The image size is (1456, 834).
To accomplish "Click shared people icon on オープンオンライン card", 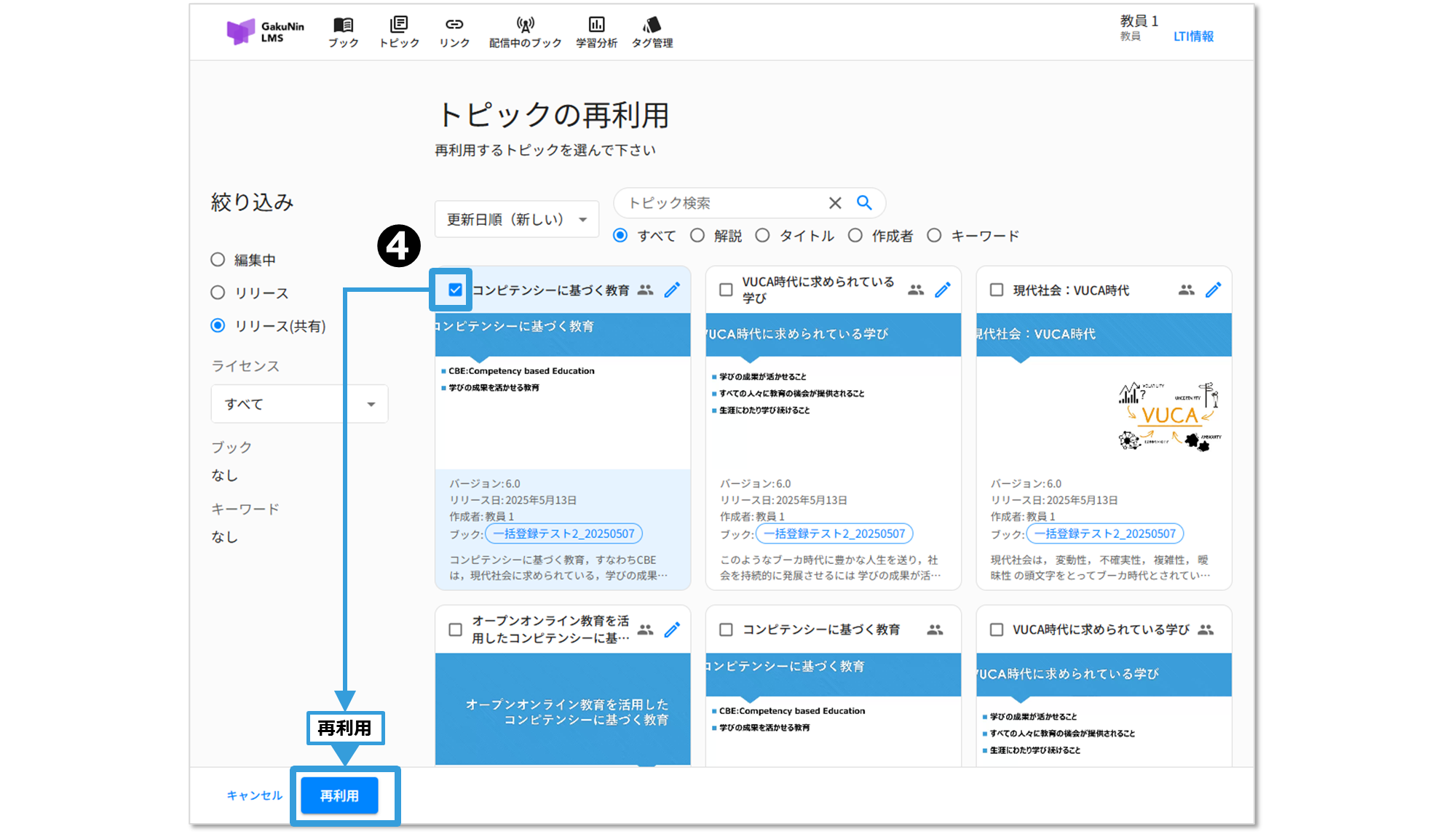I will 645,630.
